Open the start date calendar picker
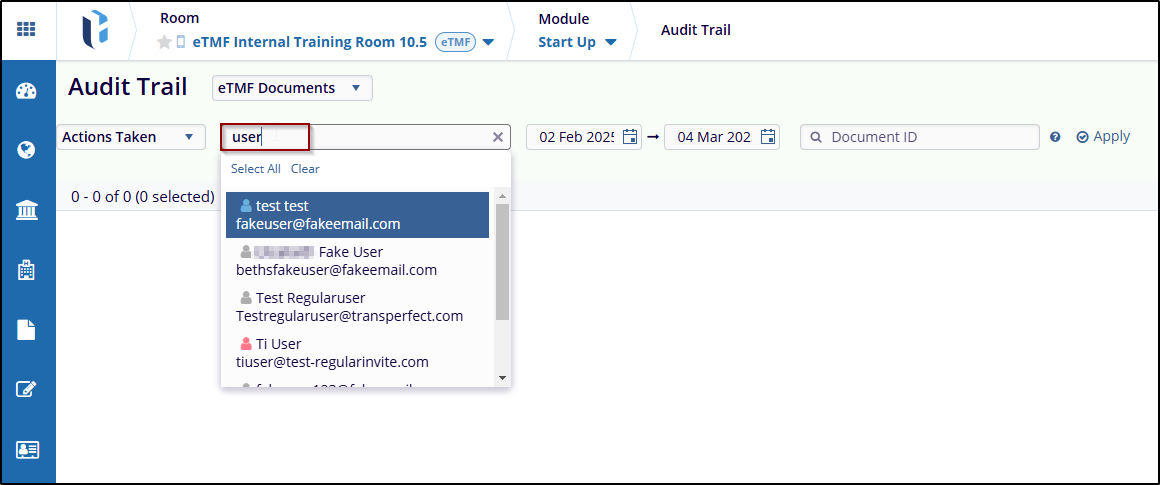This screenshot has height=485, width=1160. (x=630, y=137)
